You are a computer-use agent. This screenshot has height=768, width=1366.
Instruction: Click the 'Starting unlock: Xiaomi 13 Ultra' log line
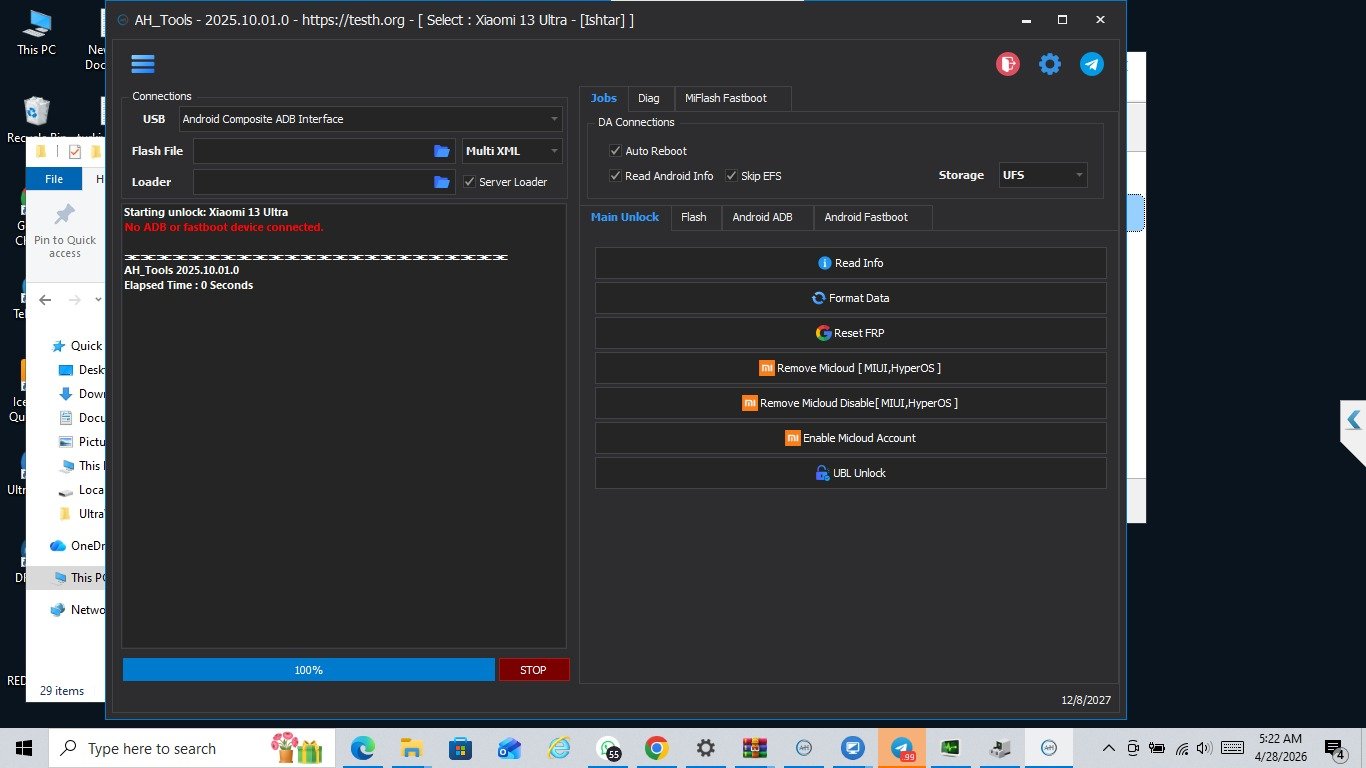206,212
